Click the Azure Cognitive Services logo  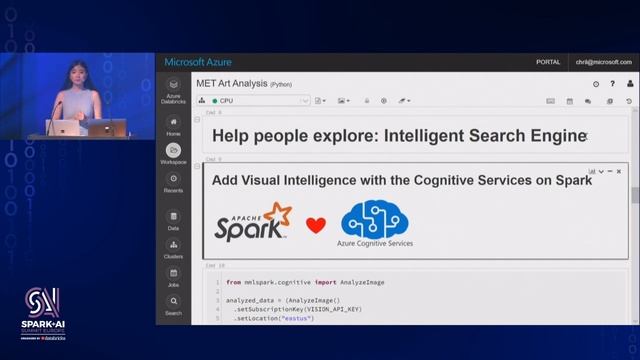(x=375, y=224)
